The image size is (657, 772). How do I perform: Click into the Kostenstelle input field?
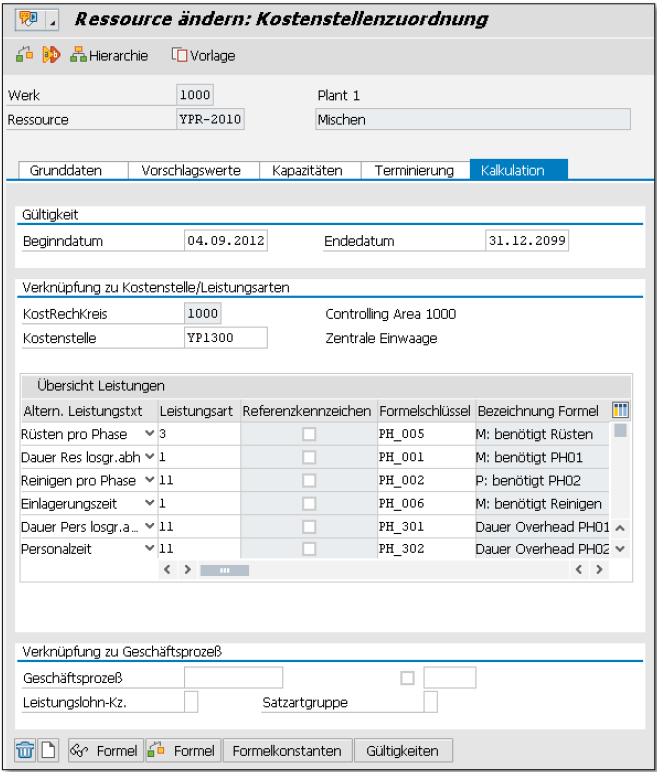point(226,338)
